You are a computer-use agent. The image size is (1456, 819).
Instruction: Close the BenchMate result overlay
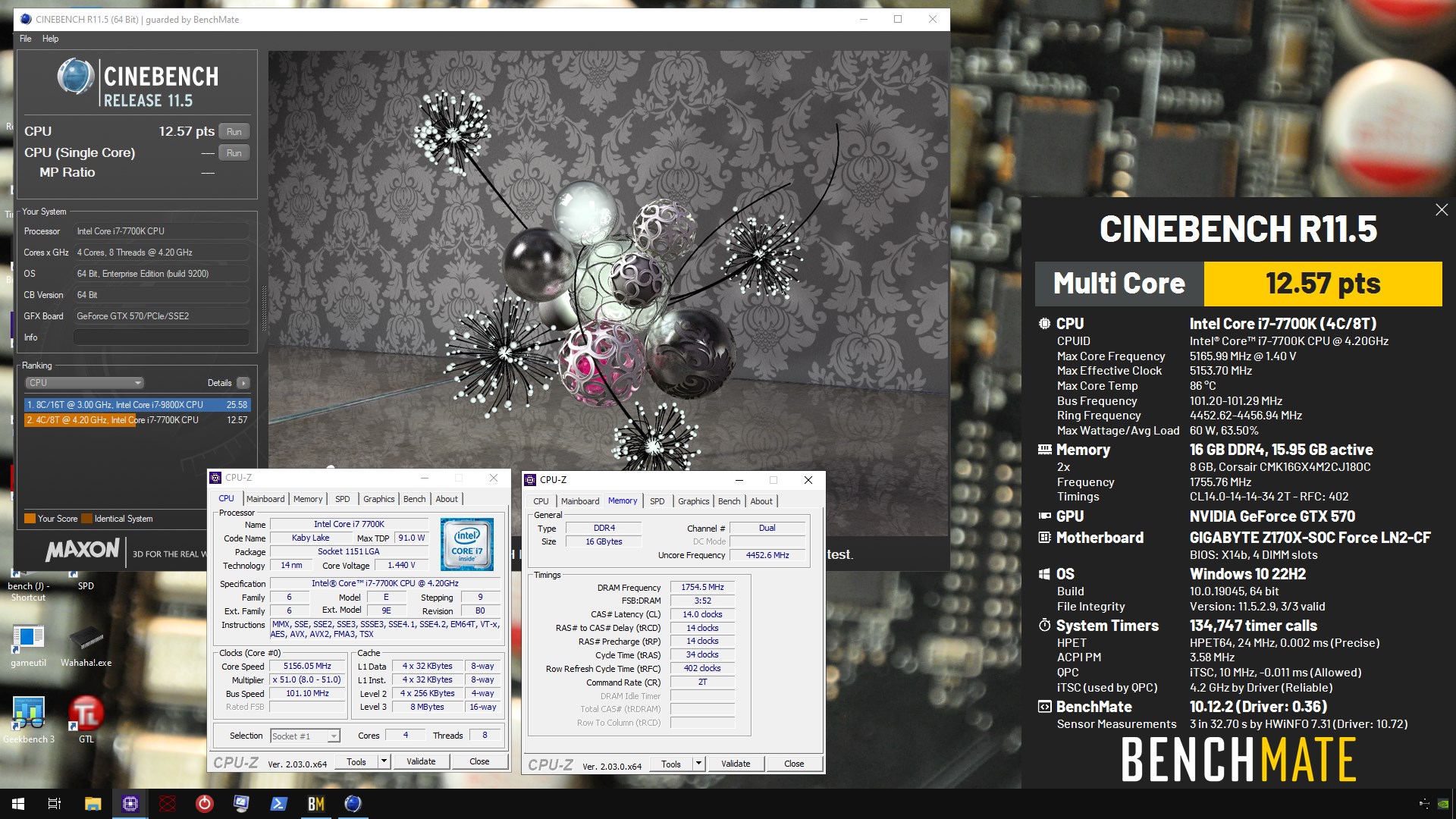tap(1442, 210)
